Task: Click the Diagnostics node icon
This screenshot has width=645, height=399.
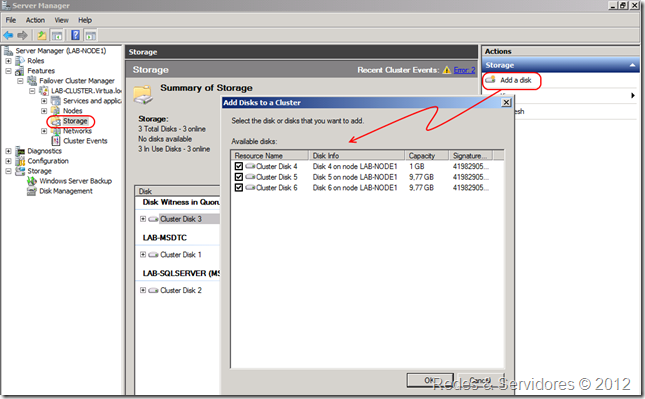Action: [x=20, y=151]
